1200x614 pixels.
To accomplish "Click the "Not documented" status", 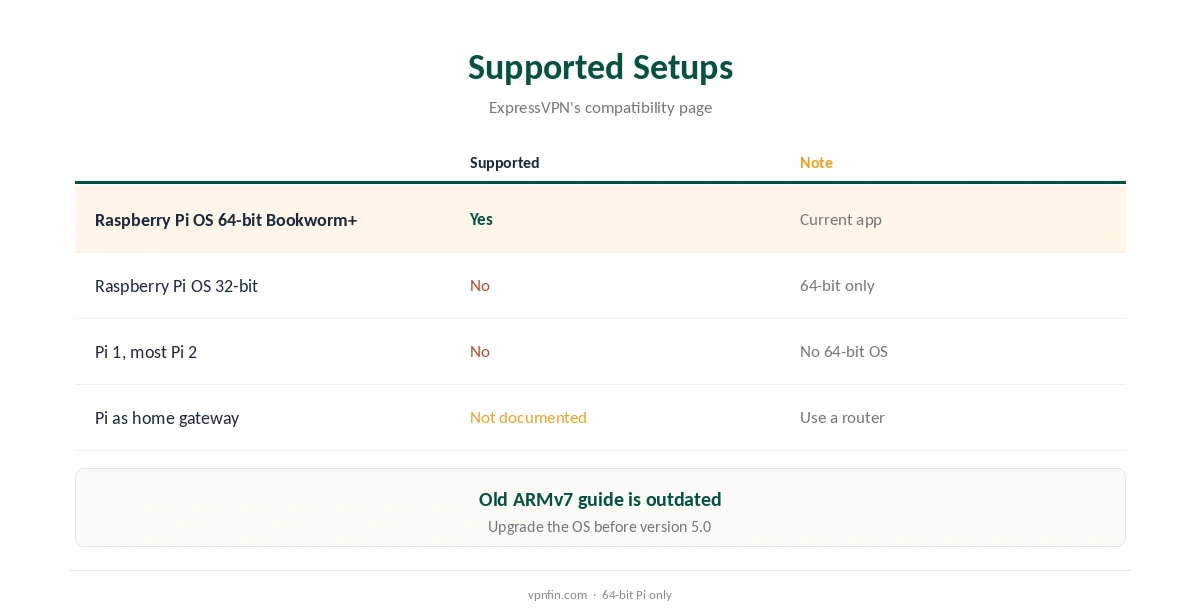I will pyautogui.click(x=528, y=417).
